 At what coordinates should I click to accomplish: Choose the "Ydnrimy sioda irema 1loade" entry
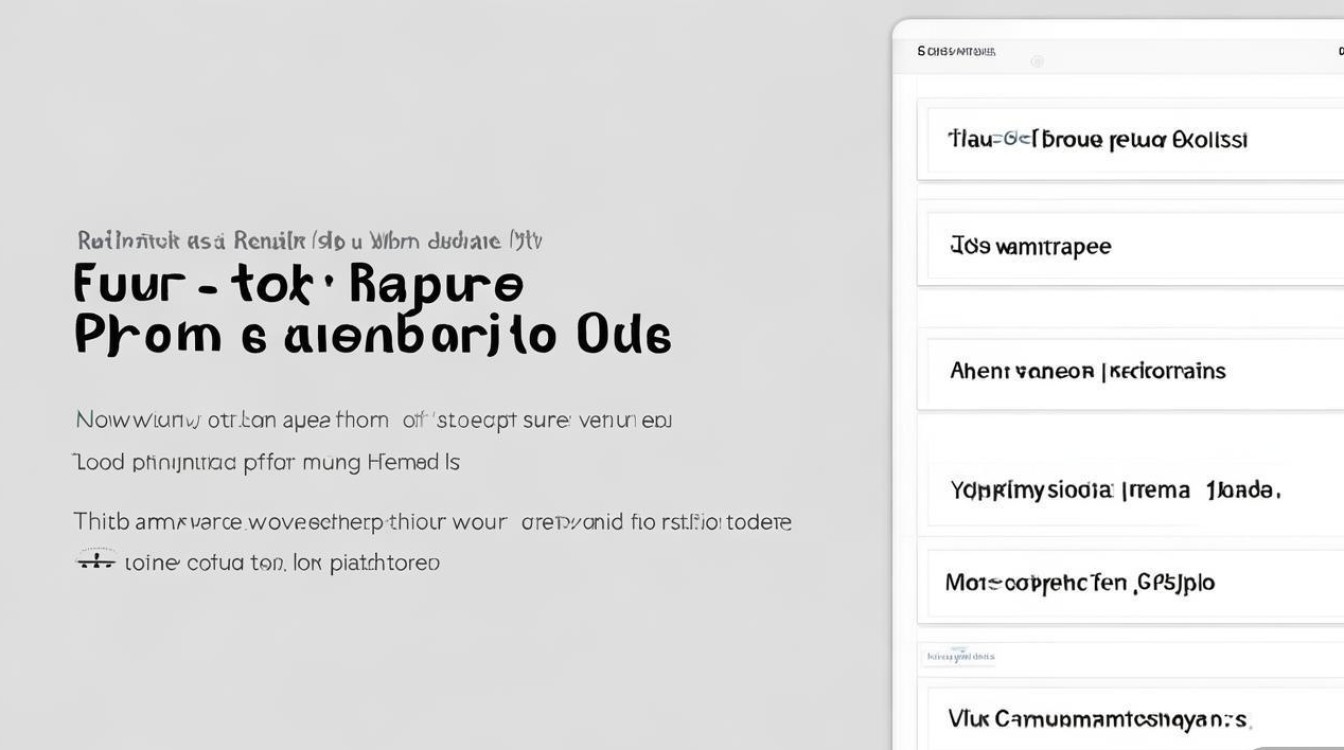1115,490
